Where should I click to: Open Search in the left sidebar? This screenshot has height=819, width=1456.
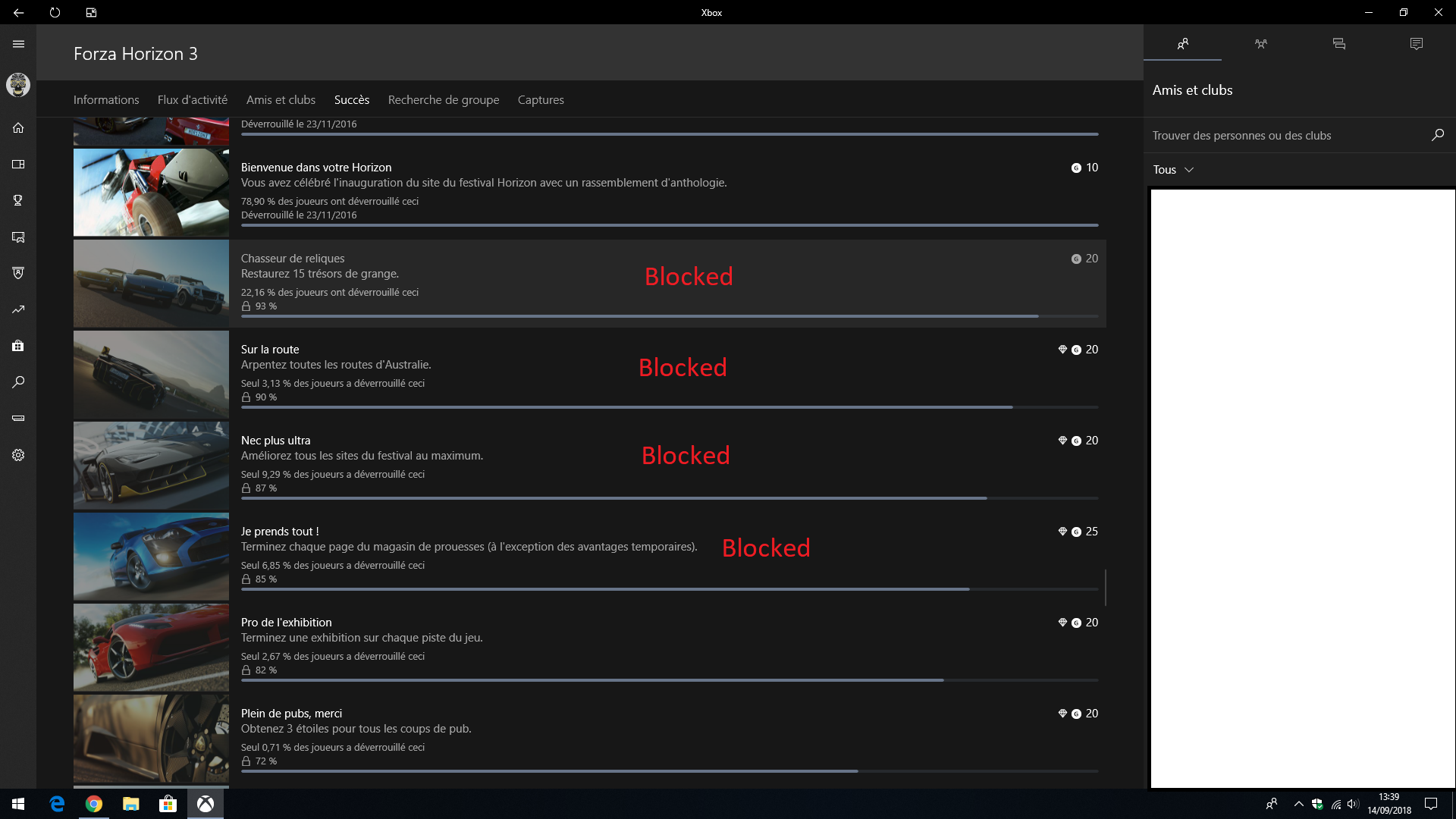[18, 382]
